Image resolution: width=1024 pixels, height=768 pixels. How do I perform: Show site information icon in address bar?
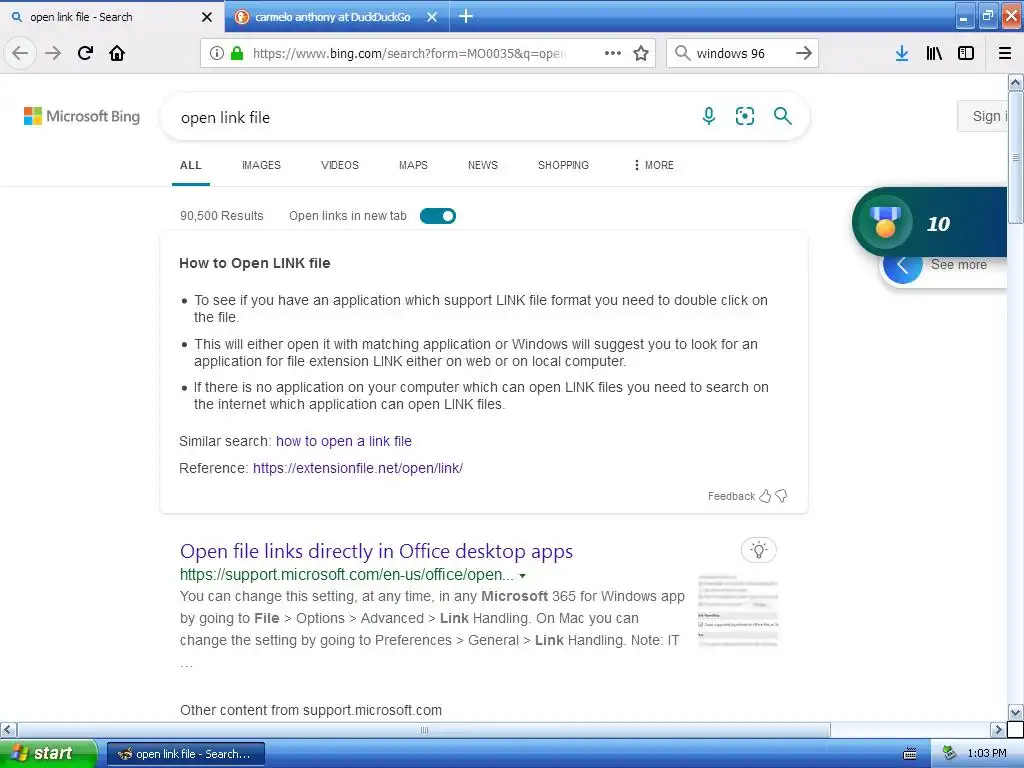[x=216, y=54]
